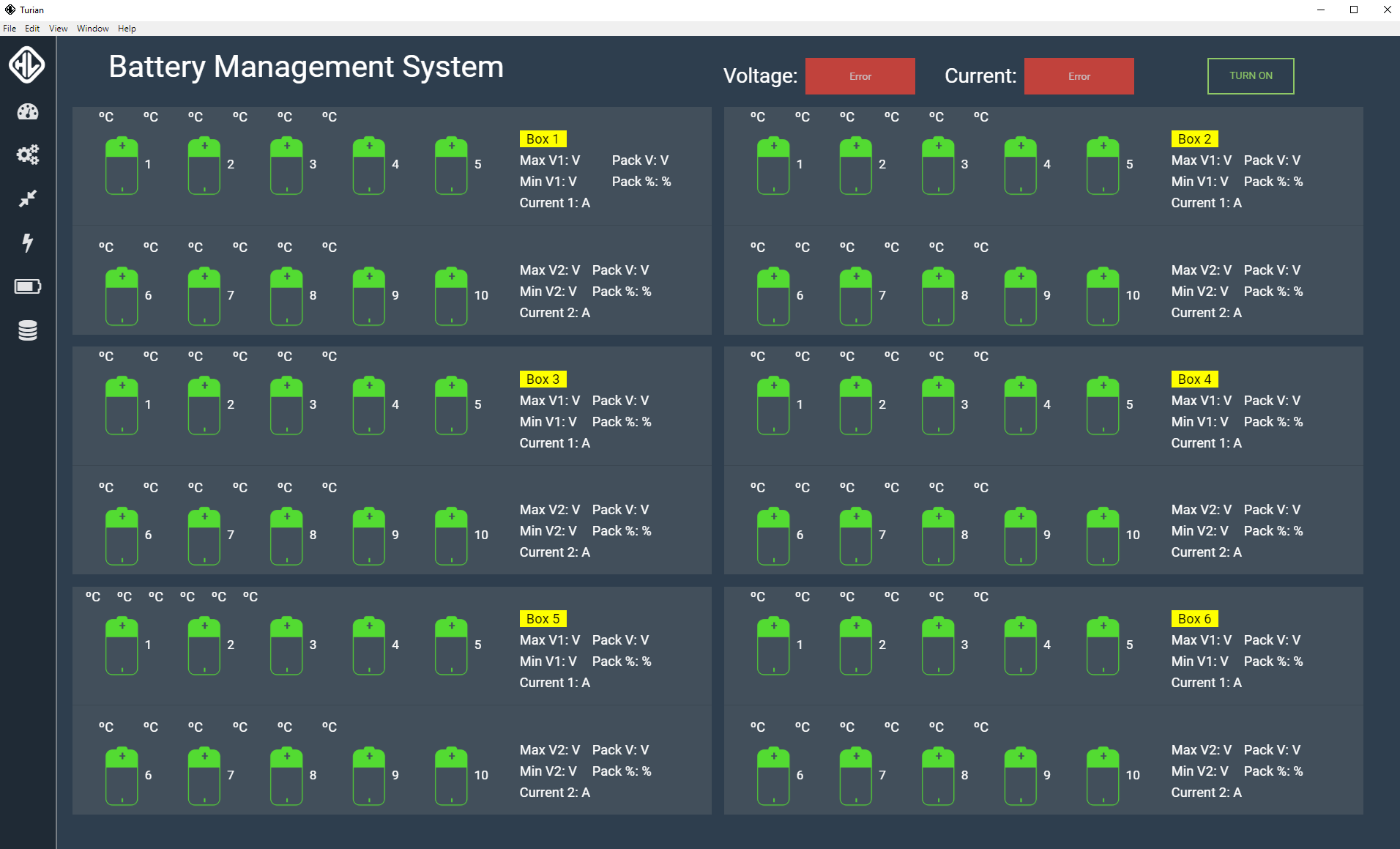Click battery cell 4 in Box 2
The image size is (1400, 849).
[1020, 165]
